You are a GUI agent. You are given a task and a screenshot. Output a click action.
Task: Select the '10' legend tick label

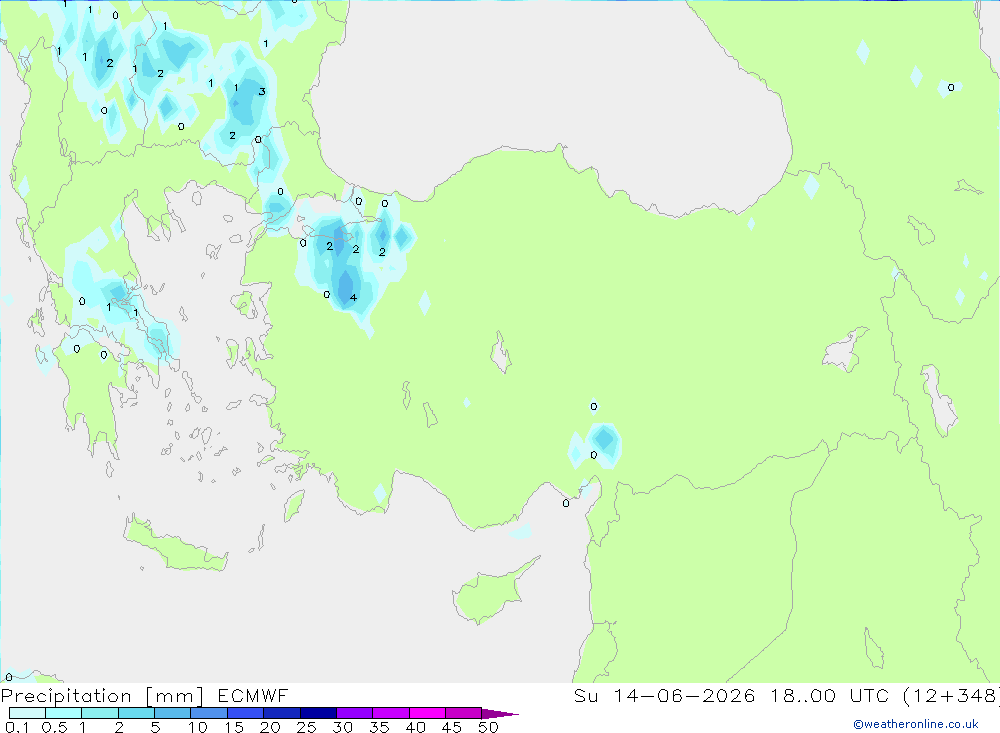198,727
